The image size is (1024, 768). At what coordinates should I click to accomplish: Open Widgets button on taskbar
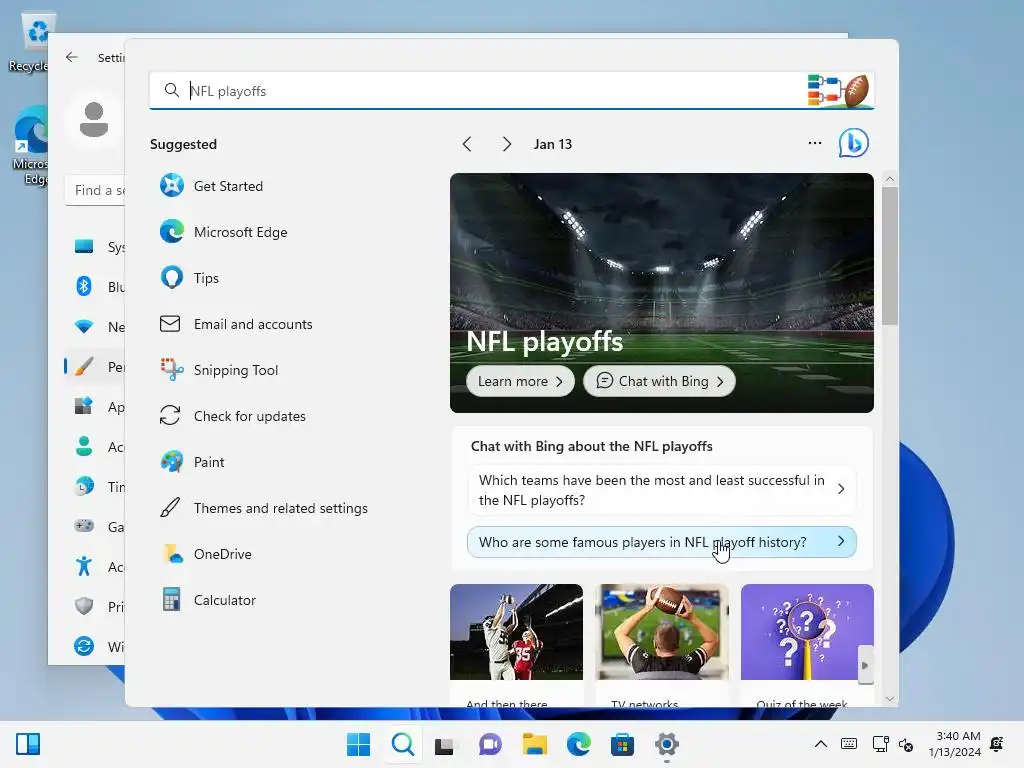[x=27, y=744]
